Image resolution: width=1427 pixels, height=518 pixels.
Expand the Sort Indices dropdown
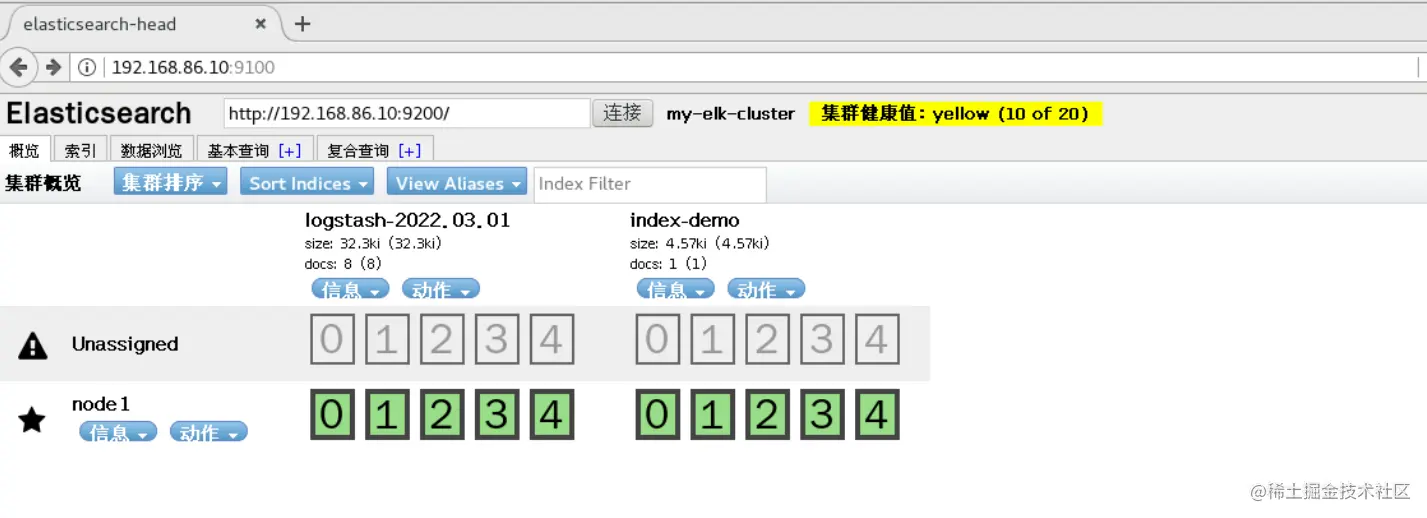pyautogui.click(x=307, y=183)
